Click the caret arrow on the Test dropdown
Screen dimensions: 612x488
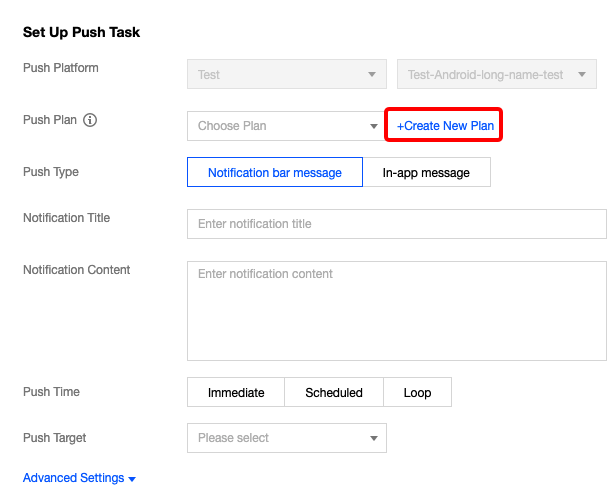(x=373, y=75)
